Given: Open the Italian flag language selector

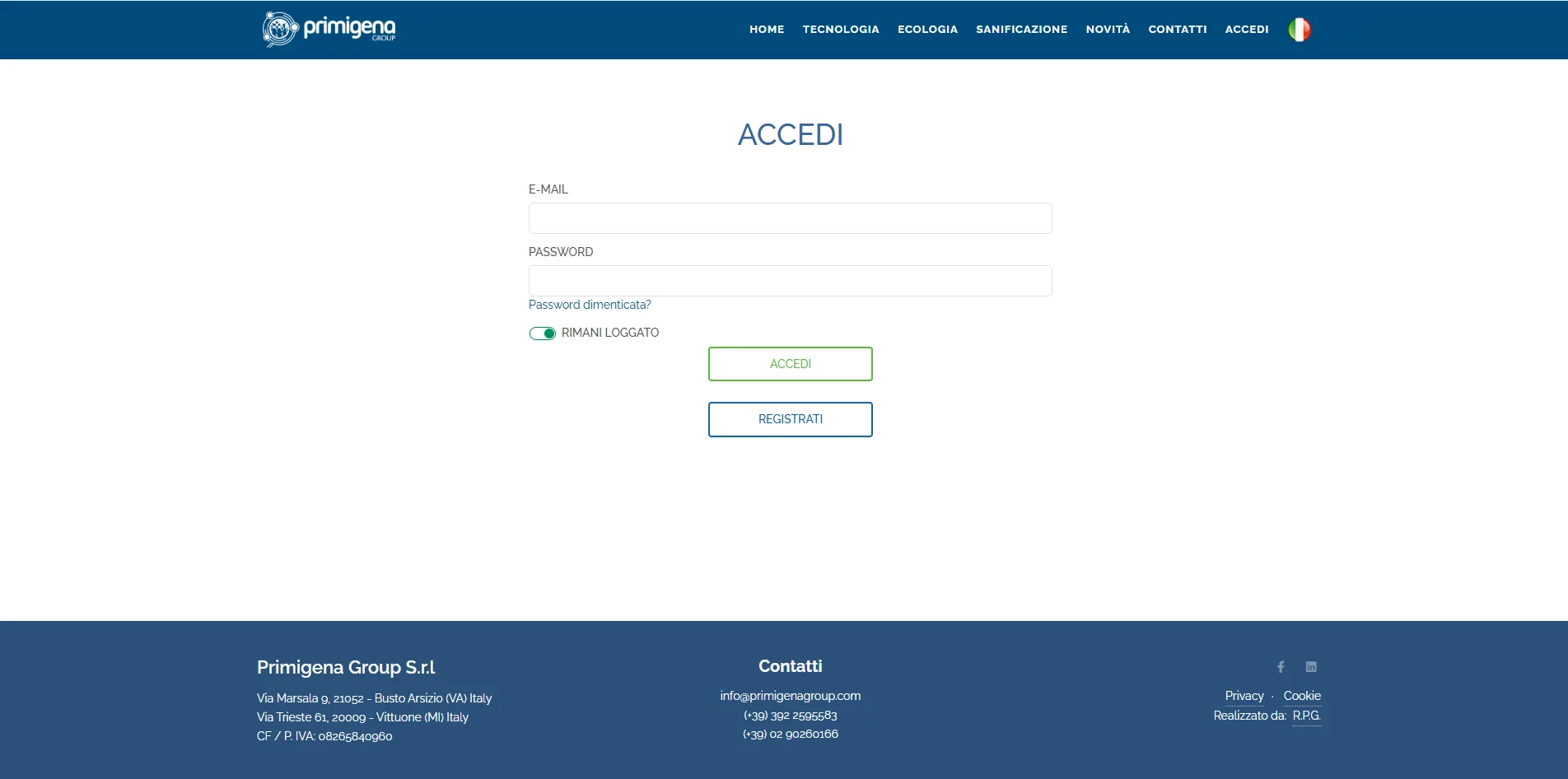Looking at the screenshot, I should tap(1300, 30).
